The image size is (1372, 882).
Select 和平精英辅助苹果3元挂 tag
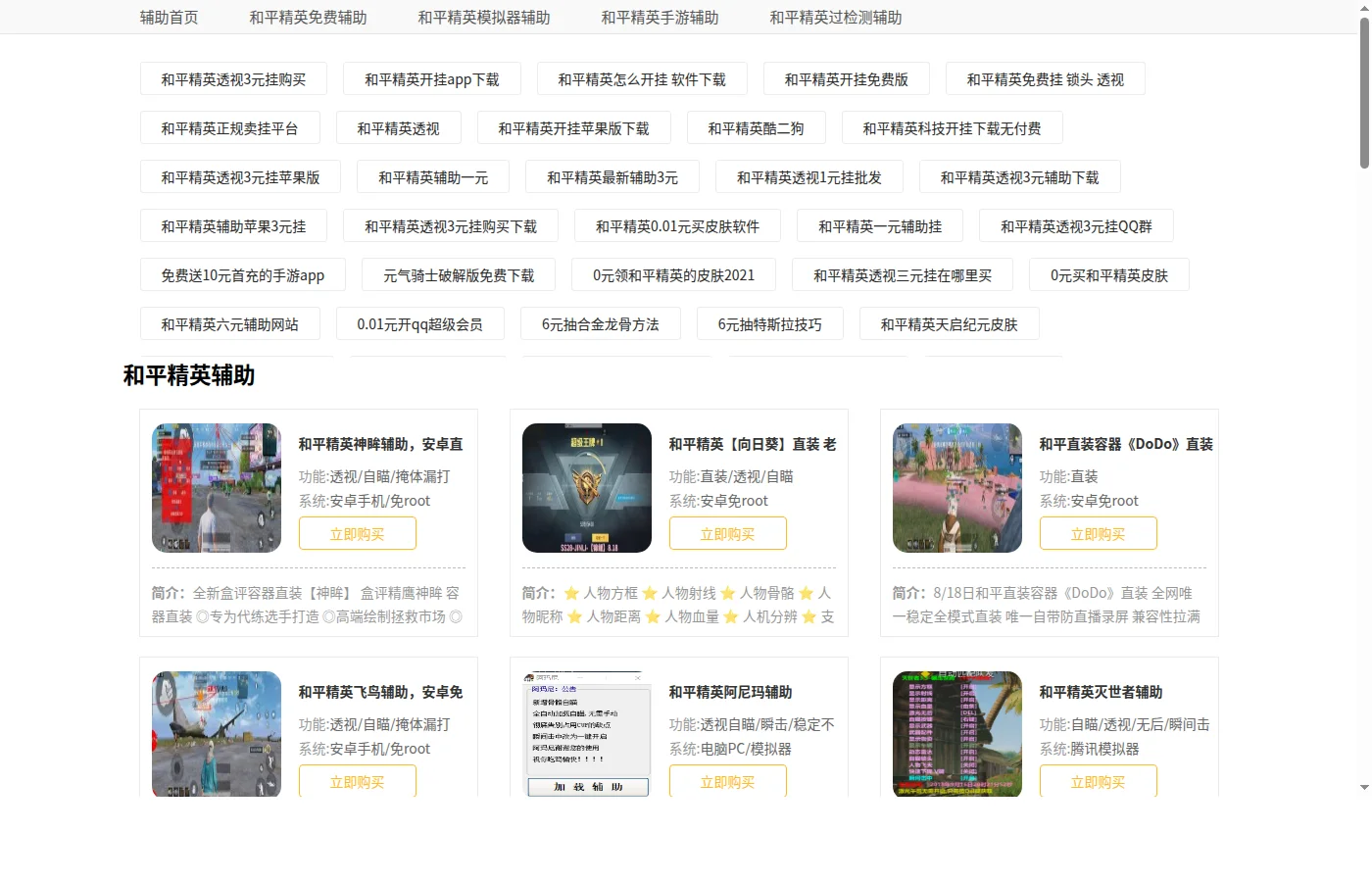pos(233,226)
